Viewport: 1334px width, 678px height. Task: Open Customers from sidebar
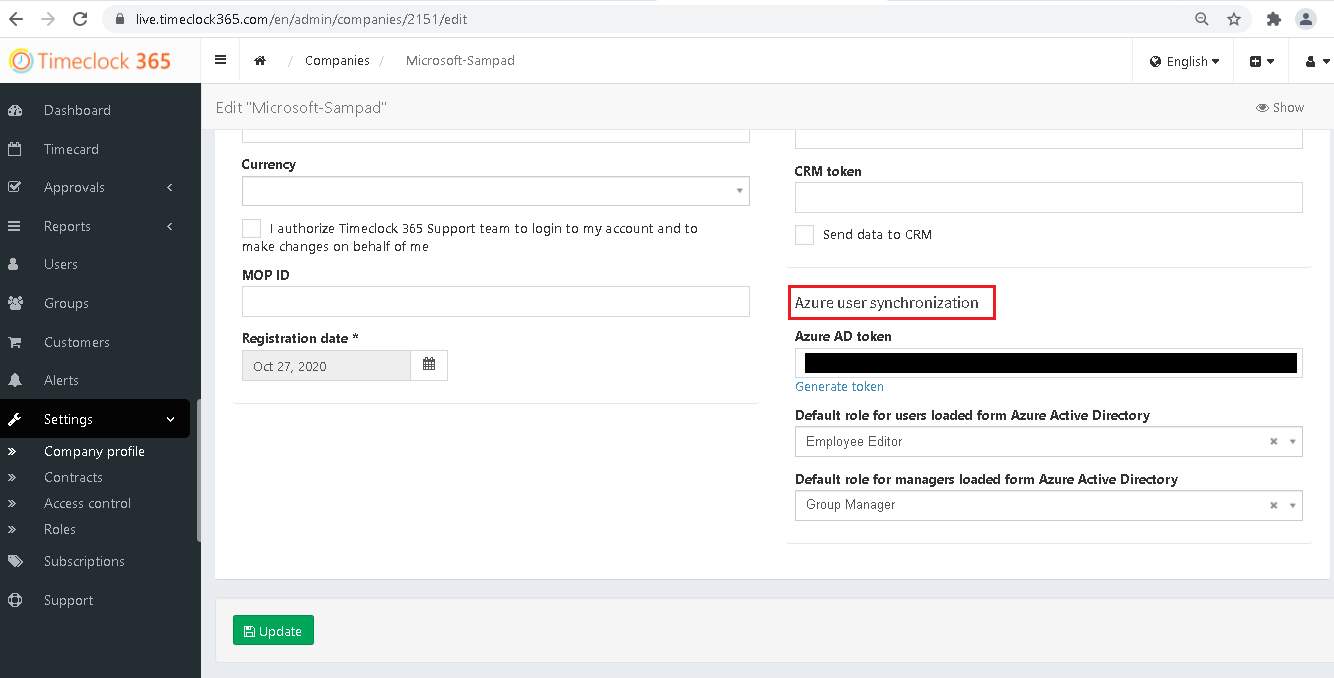[x=77, y=342]
